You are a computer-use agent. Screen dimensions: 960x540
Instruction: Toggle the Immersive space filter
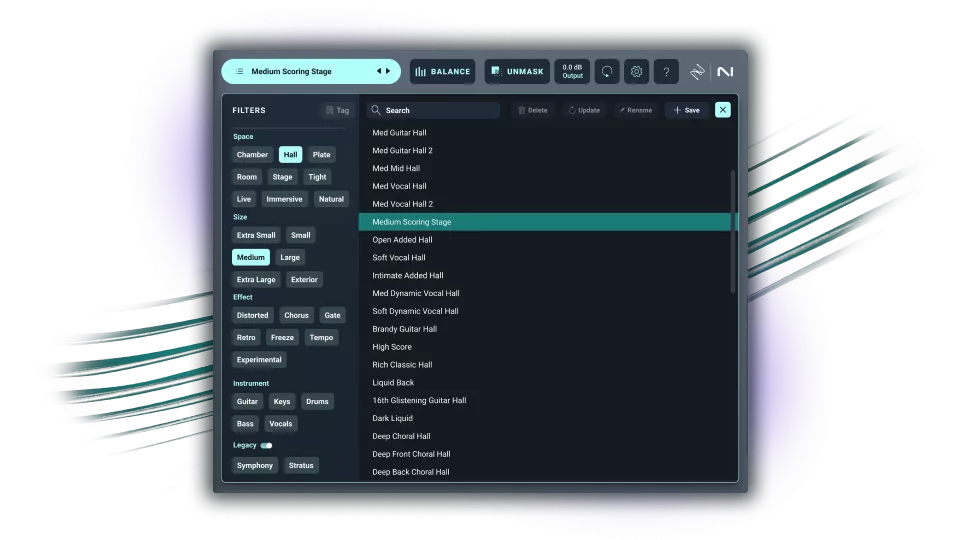284,199
